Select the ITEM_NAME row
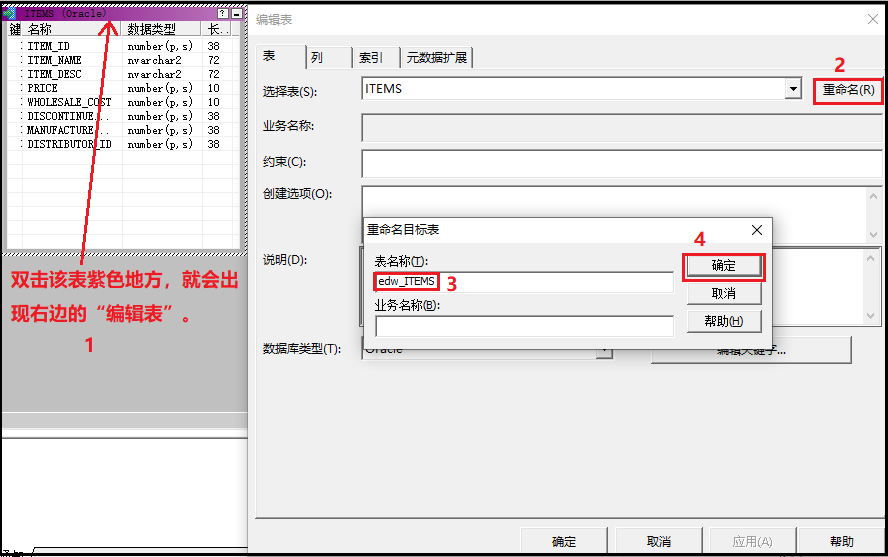This screenshot has width=888, height=557. point(124,60)
